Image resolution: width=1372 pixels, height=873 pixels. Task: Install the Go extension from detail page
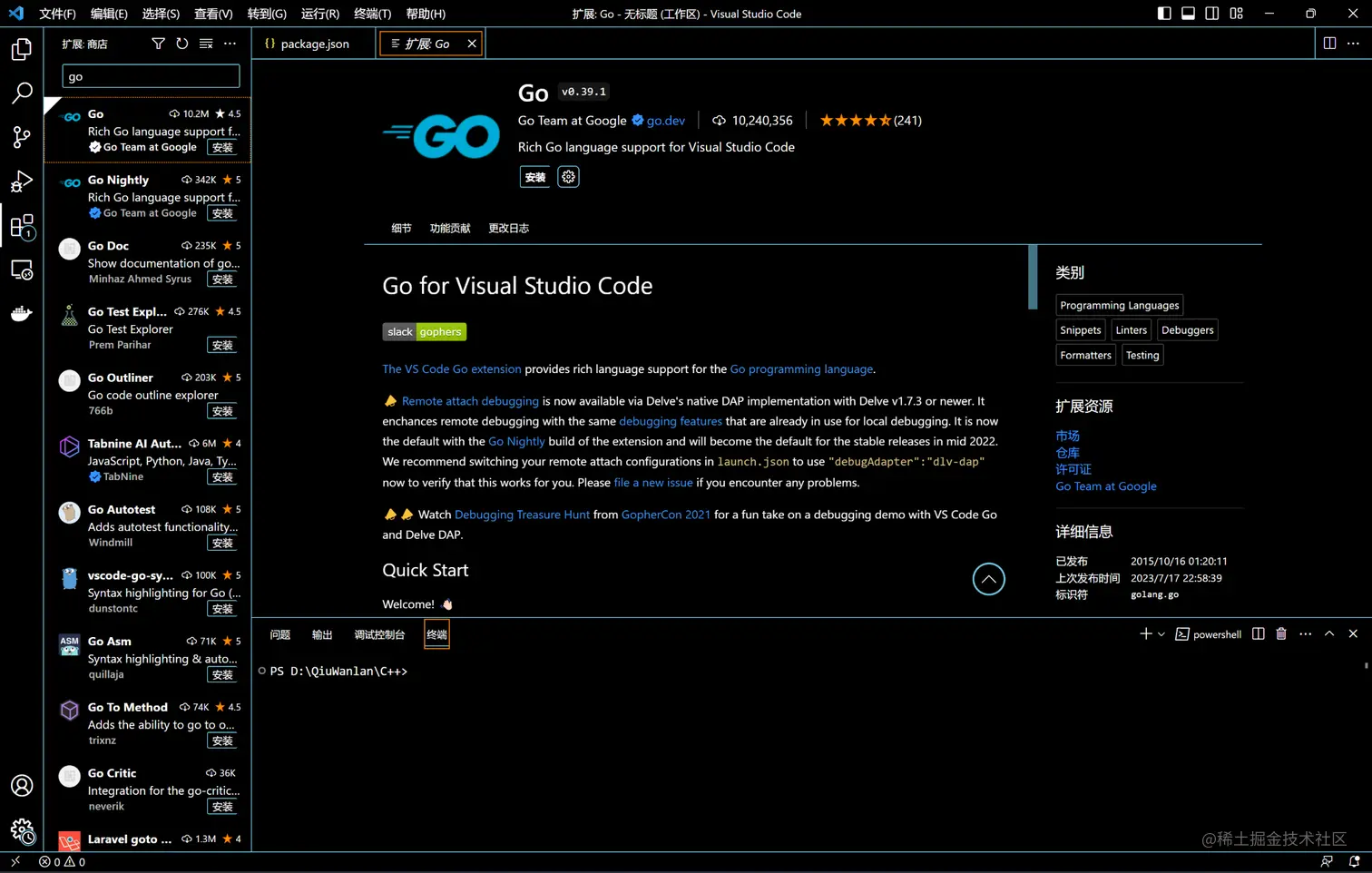535,177
